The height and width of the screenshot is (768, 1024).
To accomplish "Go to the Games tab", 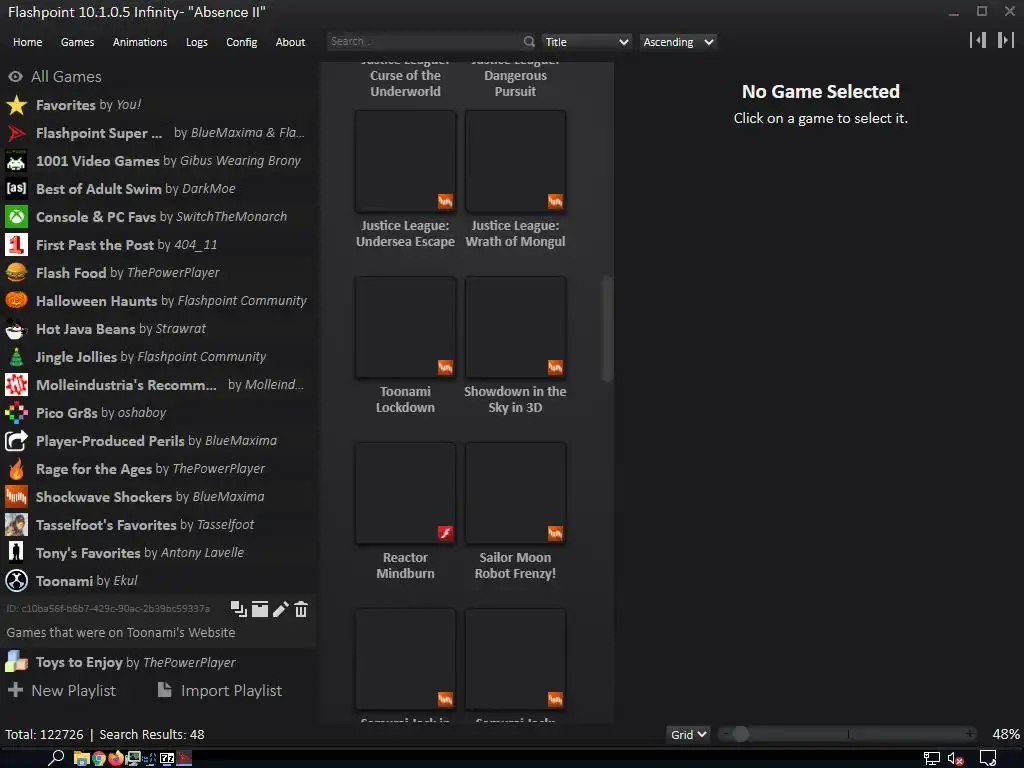I will tap(77, 42).
